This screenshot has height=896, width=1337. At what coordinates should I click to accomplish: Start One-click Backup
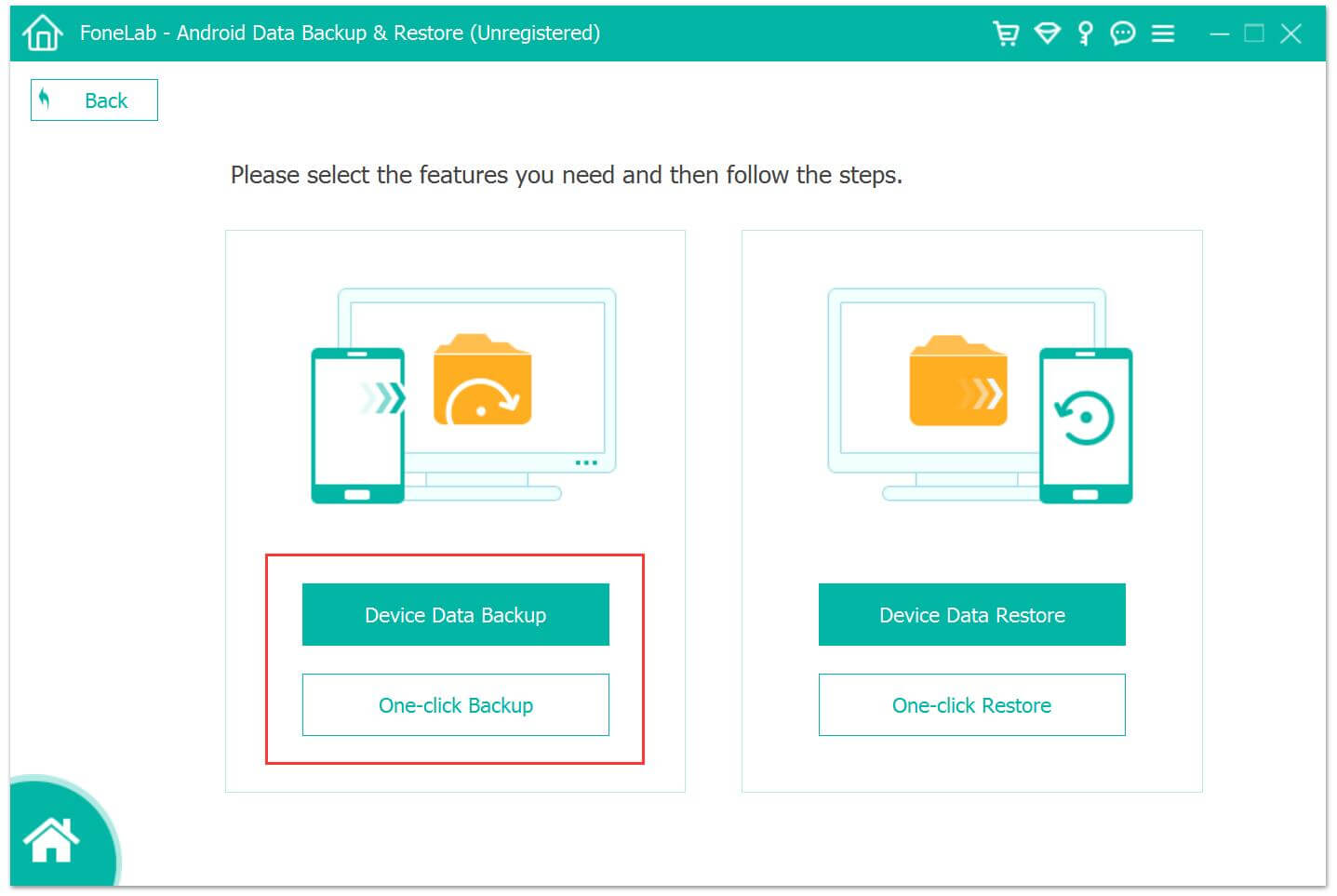point(455,705)
